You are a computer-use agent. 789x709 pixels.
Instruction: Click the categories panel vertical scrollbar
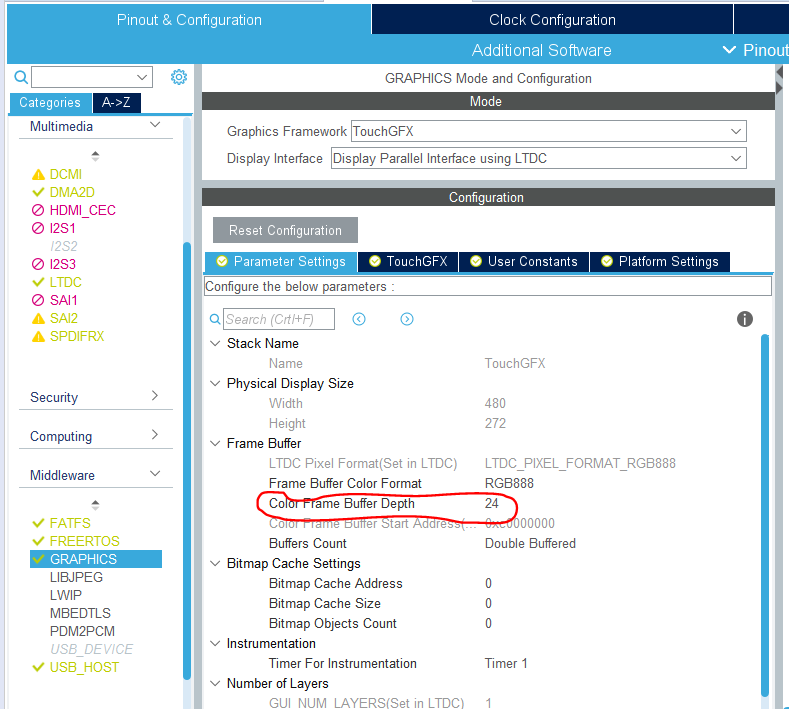pyautogui.click(x=187, y=460)
